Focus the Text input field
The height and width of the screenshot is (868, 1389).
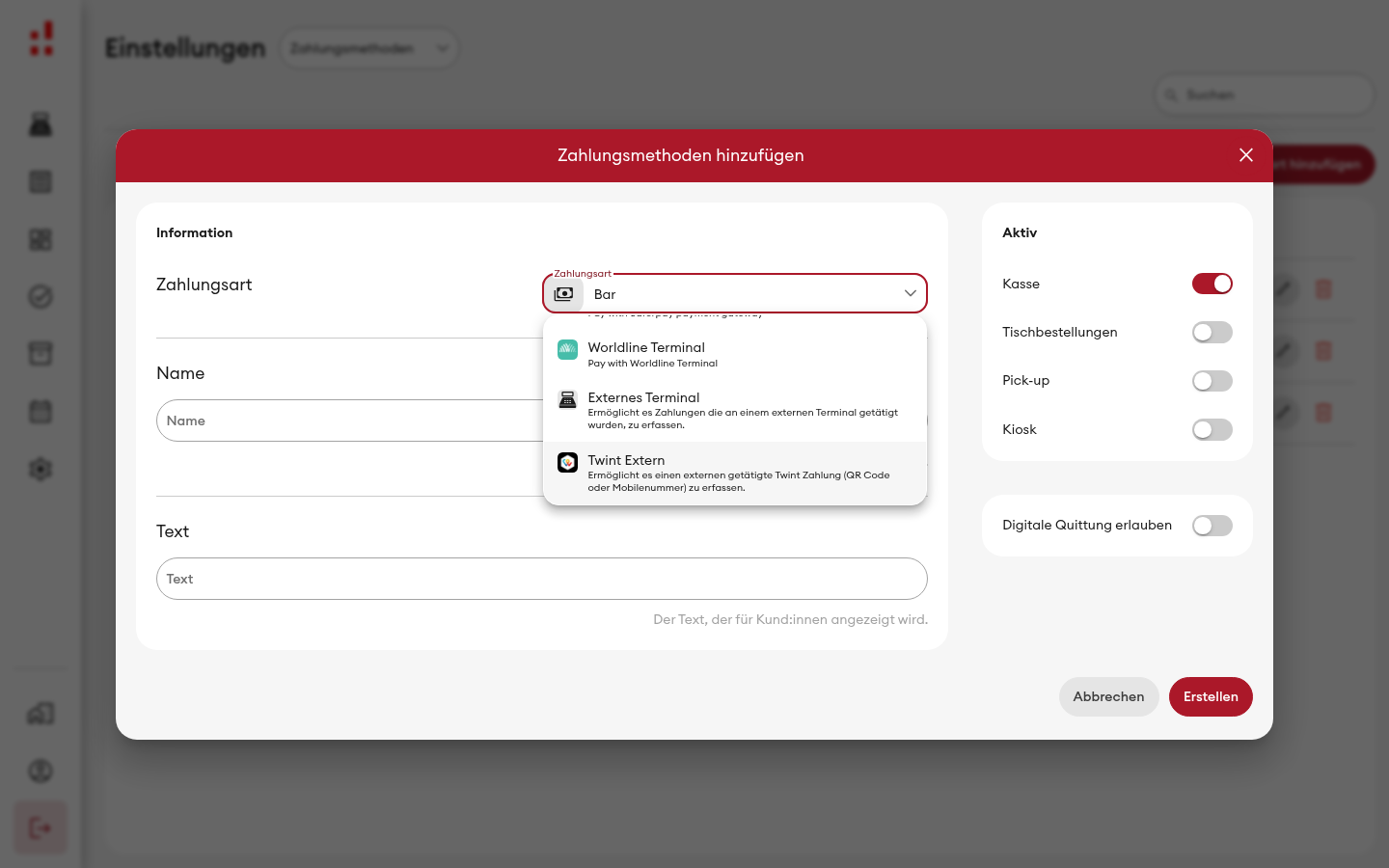542,579
